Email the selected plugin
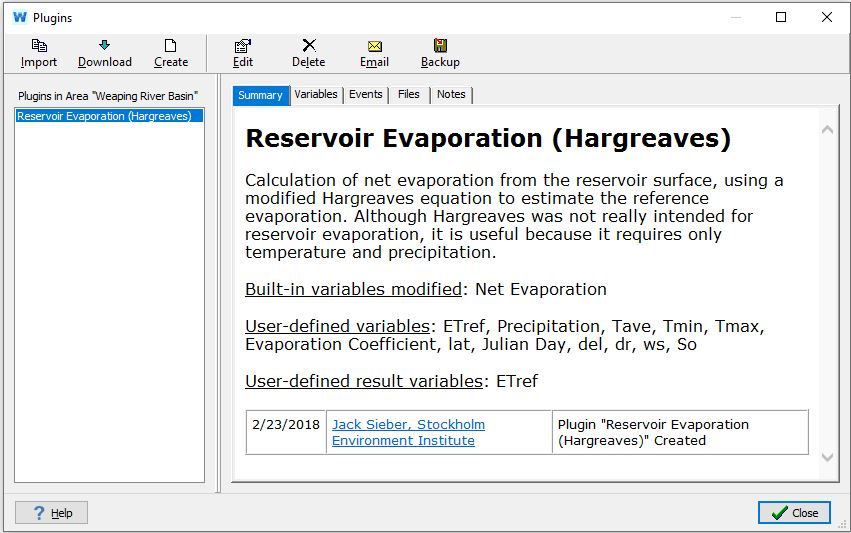 click(x=374, y=53)
